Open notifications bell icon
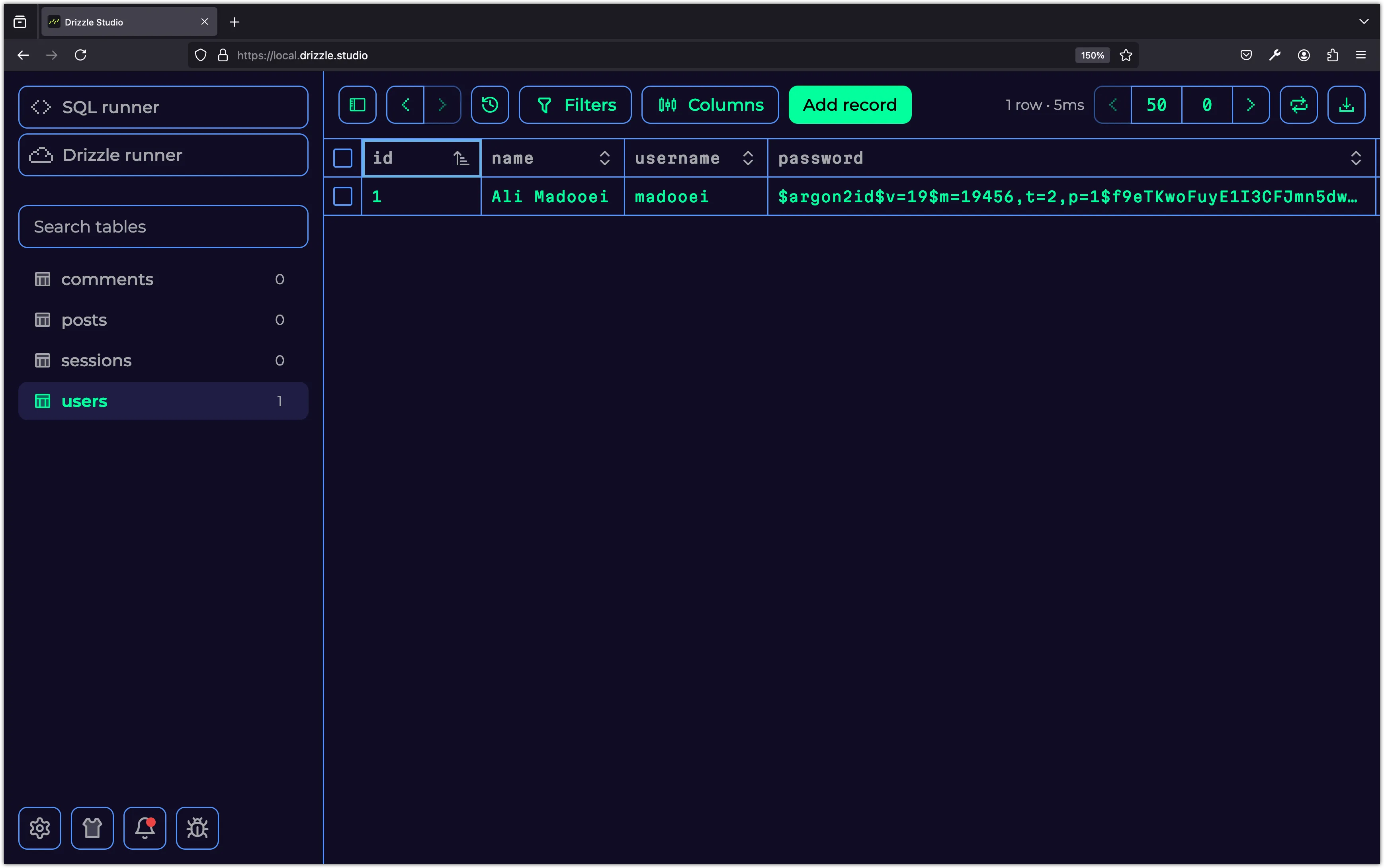 pyautogui.click(x=145, y=828)
